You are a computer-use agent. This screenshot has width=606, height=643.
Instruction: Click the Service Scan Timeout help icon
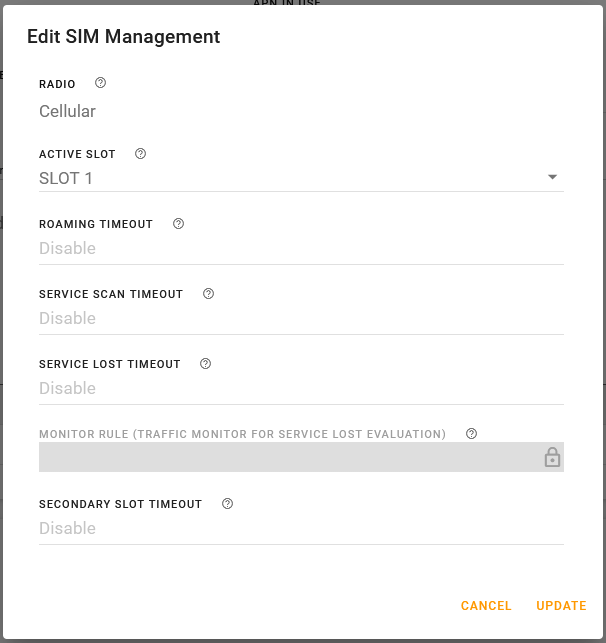click(x=208, y=294)
